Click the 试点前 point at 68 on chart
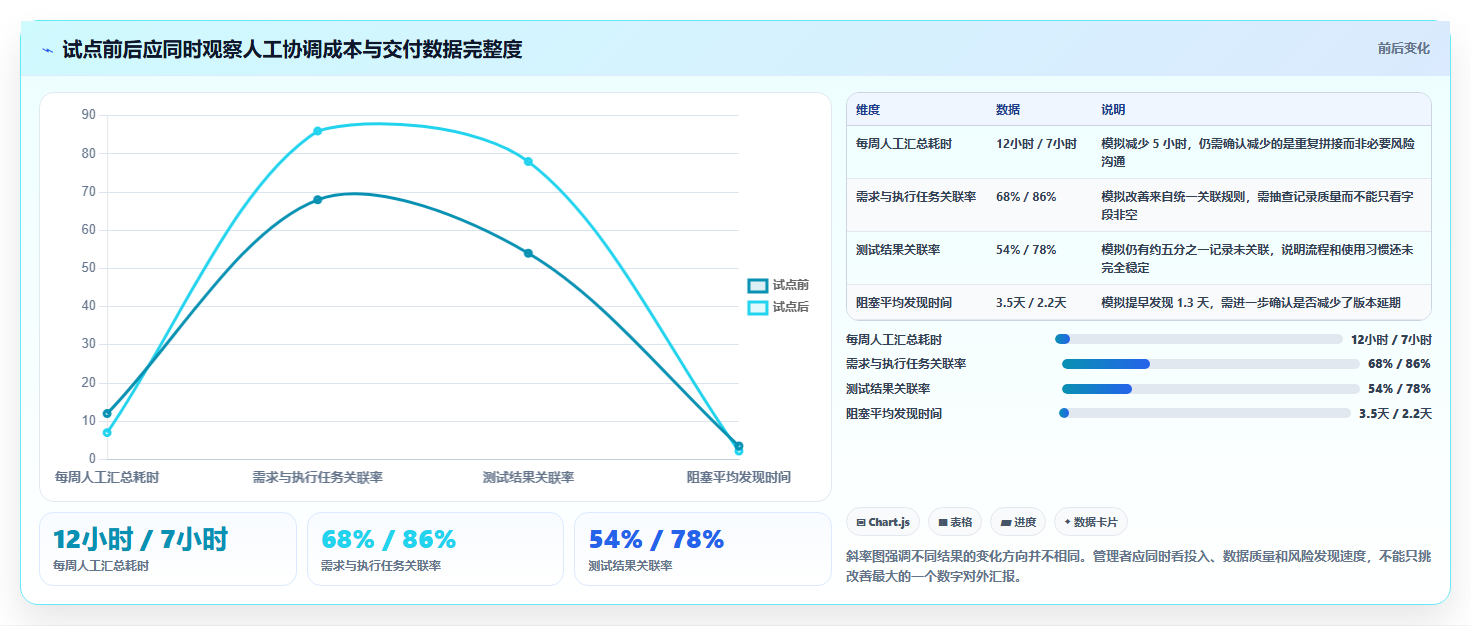 tap(318, 200)
